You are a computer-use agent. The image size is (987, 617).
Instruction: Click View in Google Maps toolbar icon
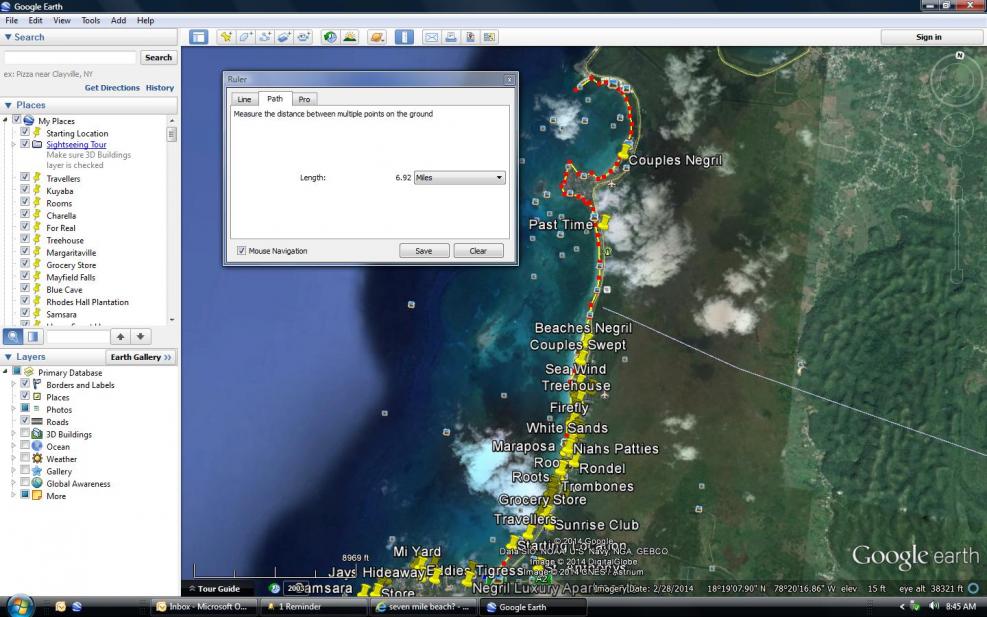490,37
